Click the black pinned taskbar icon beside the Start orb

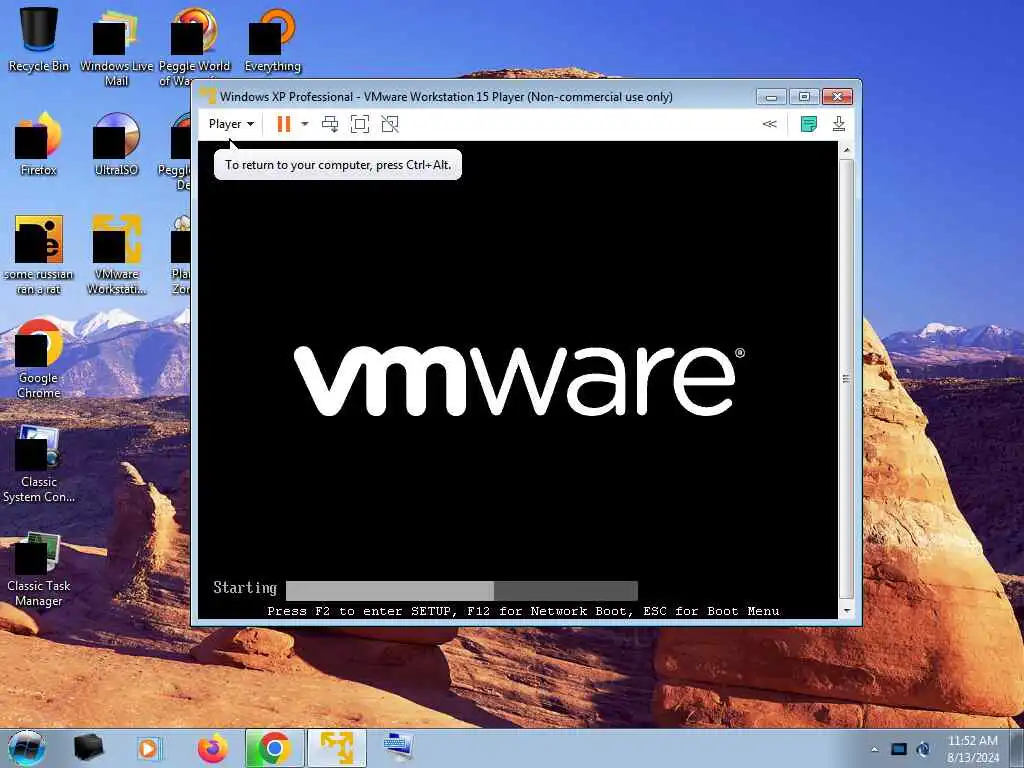[88, 748]
